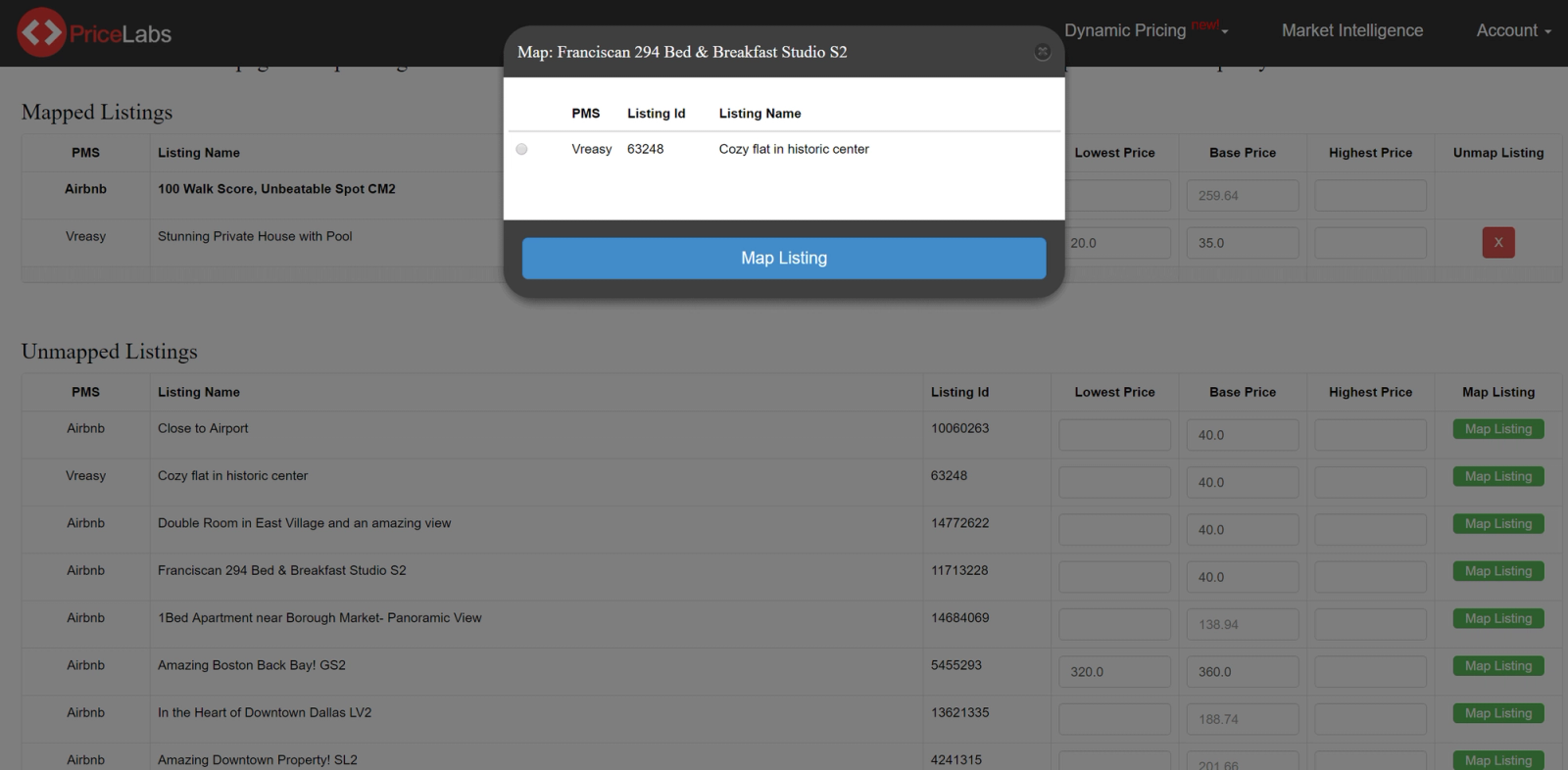Viewport: 1568px width, 770px height.
Task: Select the Cozy flat in historic center radio button
Action: 521,149
